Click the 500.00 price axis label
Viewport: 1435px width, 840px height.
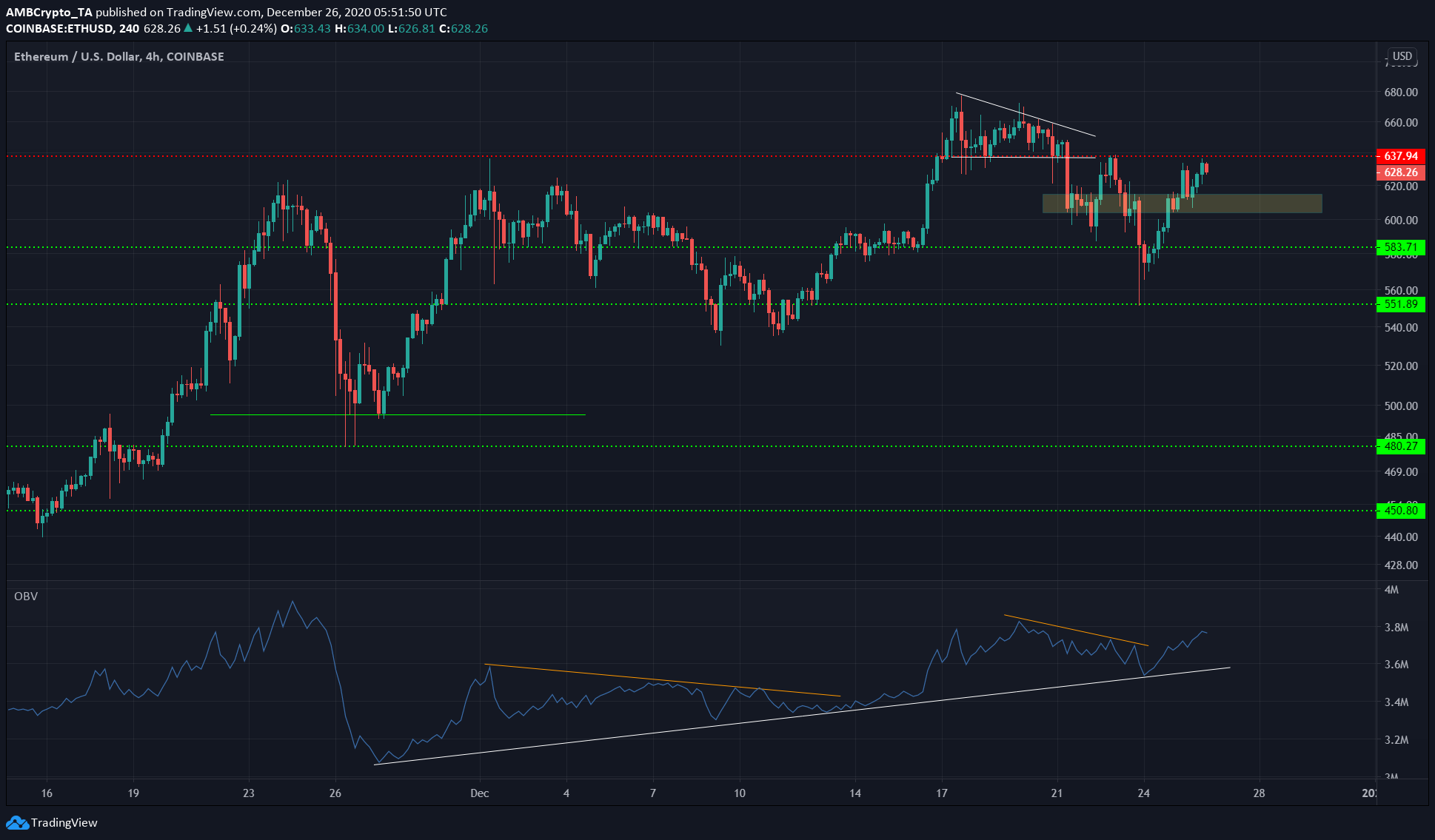pyautogui.click(x=1401, y=406)
